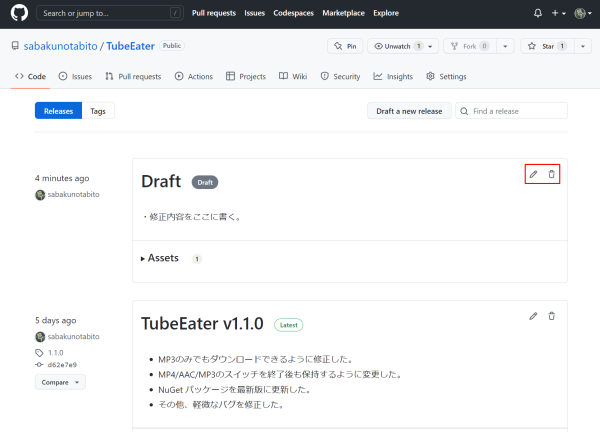This screenshot has width=600, height=432.
Task: Fork the repository
Action: 470,46
